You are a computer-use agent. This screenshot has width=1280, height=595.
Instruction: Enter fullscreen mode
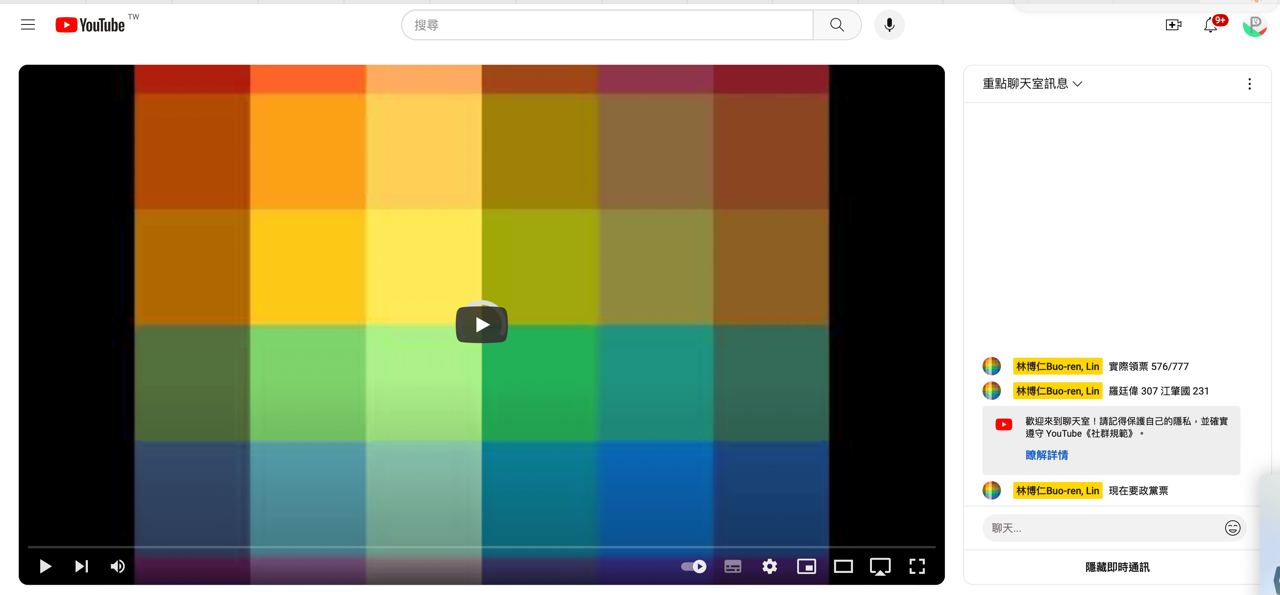[916, 566]
